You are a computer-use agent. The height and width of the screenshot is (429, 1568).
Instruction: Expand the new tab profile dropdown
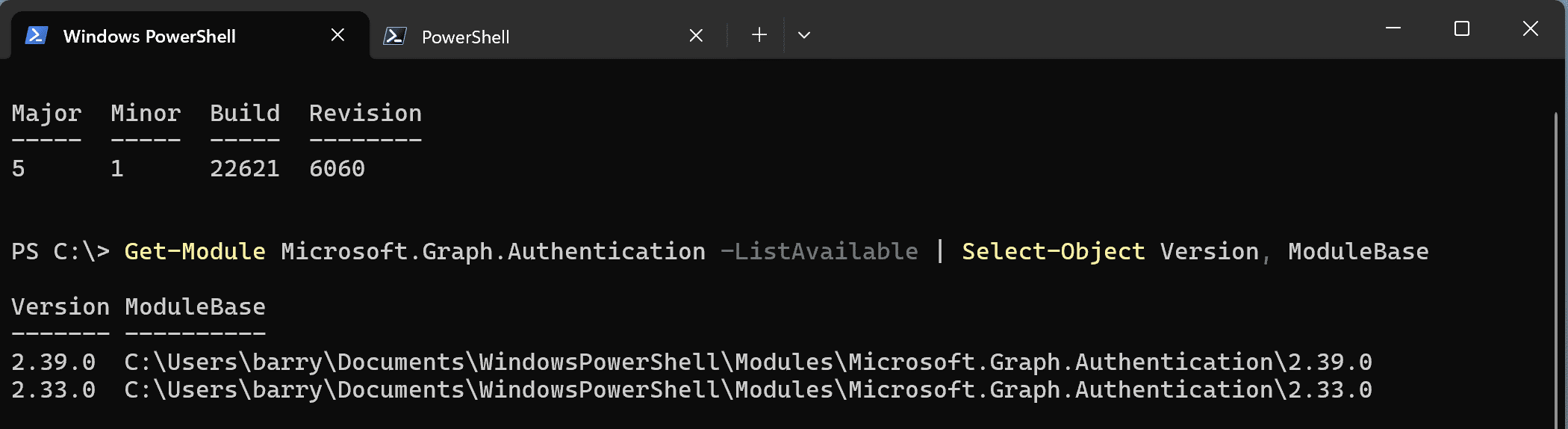(x=804, y=35)
